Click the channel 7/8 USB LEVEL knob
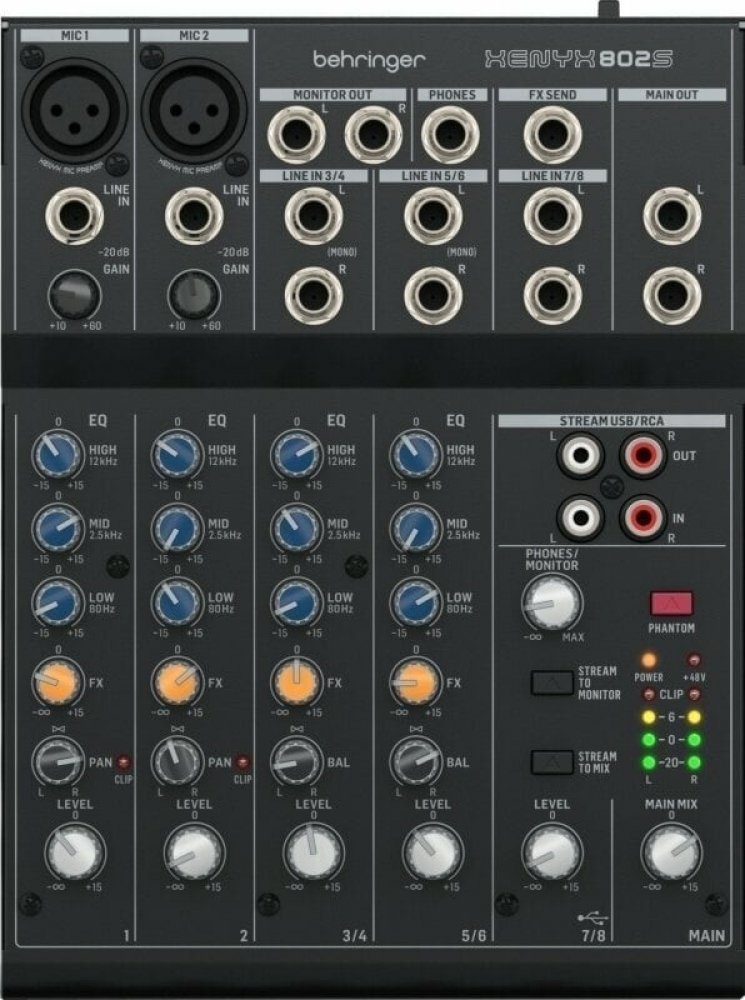The width and height of the screenshot is (745, 1000). coord(551,852)
